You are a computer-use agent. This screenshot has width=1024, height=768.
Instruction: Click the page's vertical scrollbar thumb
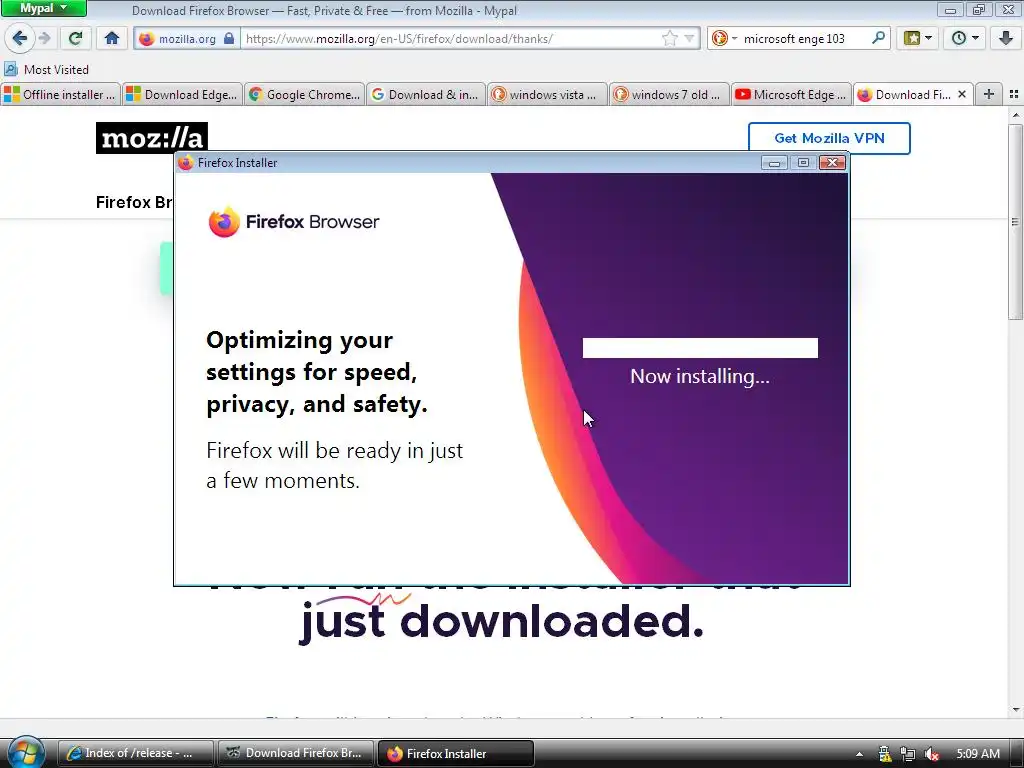(x=1016, y=222)
